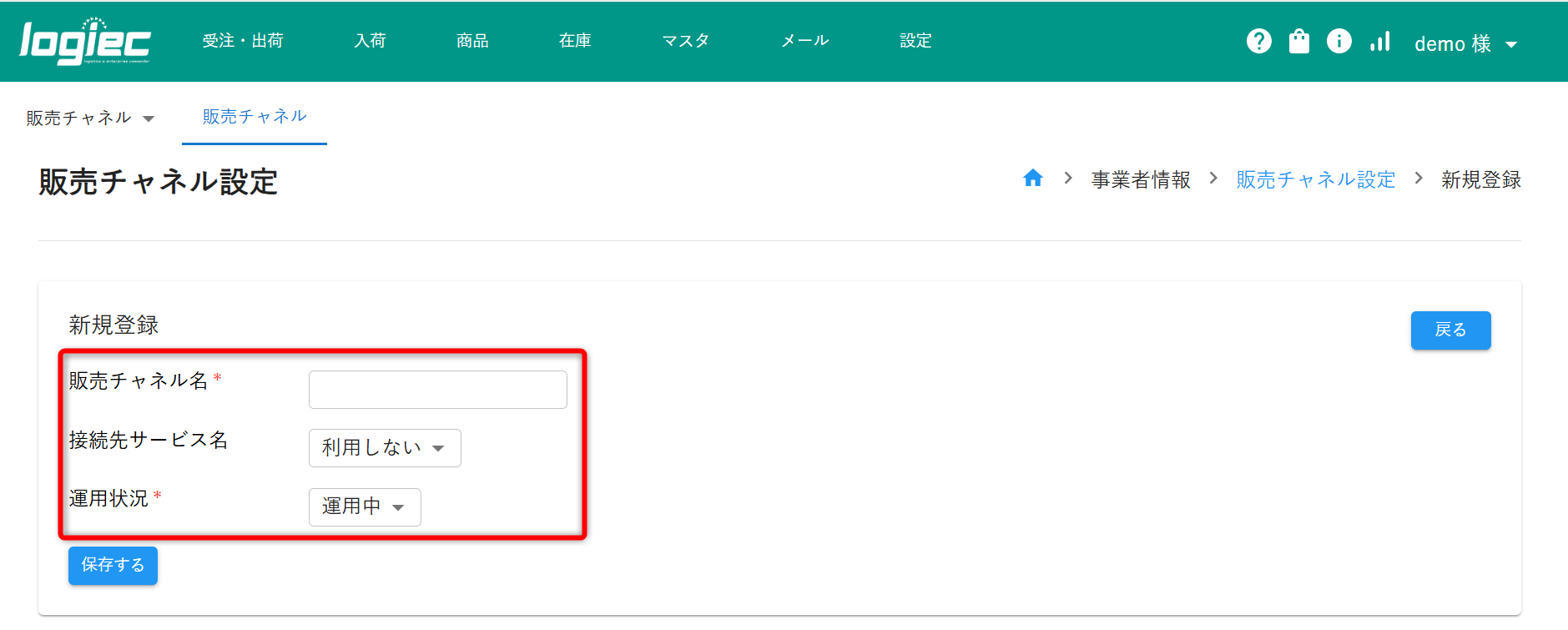
Task: Go to home via breadcrumb house icon
Action: (1032, 179)
